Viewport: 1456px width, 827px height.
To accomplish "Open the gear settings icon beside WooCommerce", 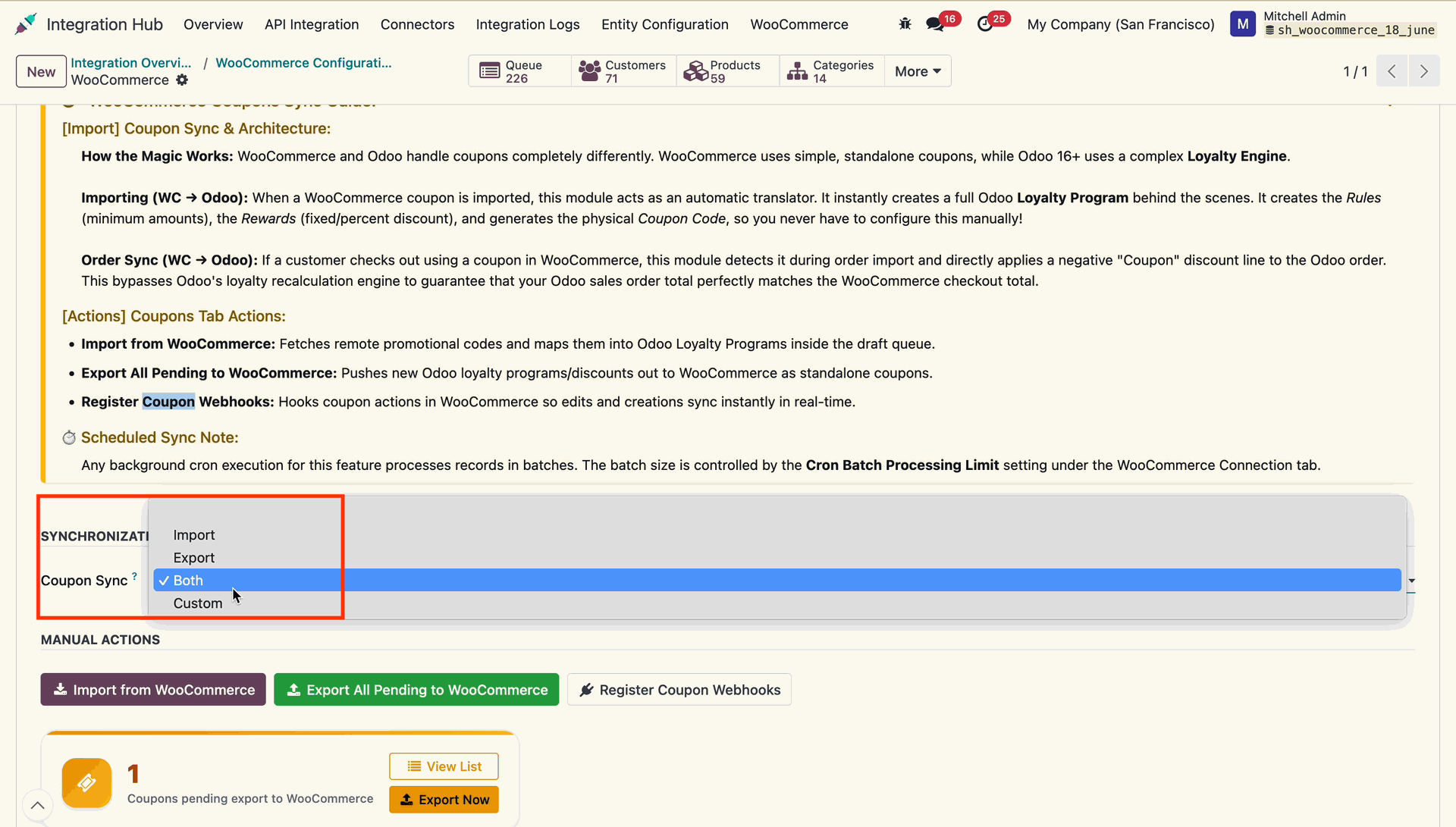I will (x=182, y=80).
